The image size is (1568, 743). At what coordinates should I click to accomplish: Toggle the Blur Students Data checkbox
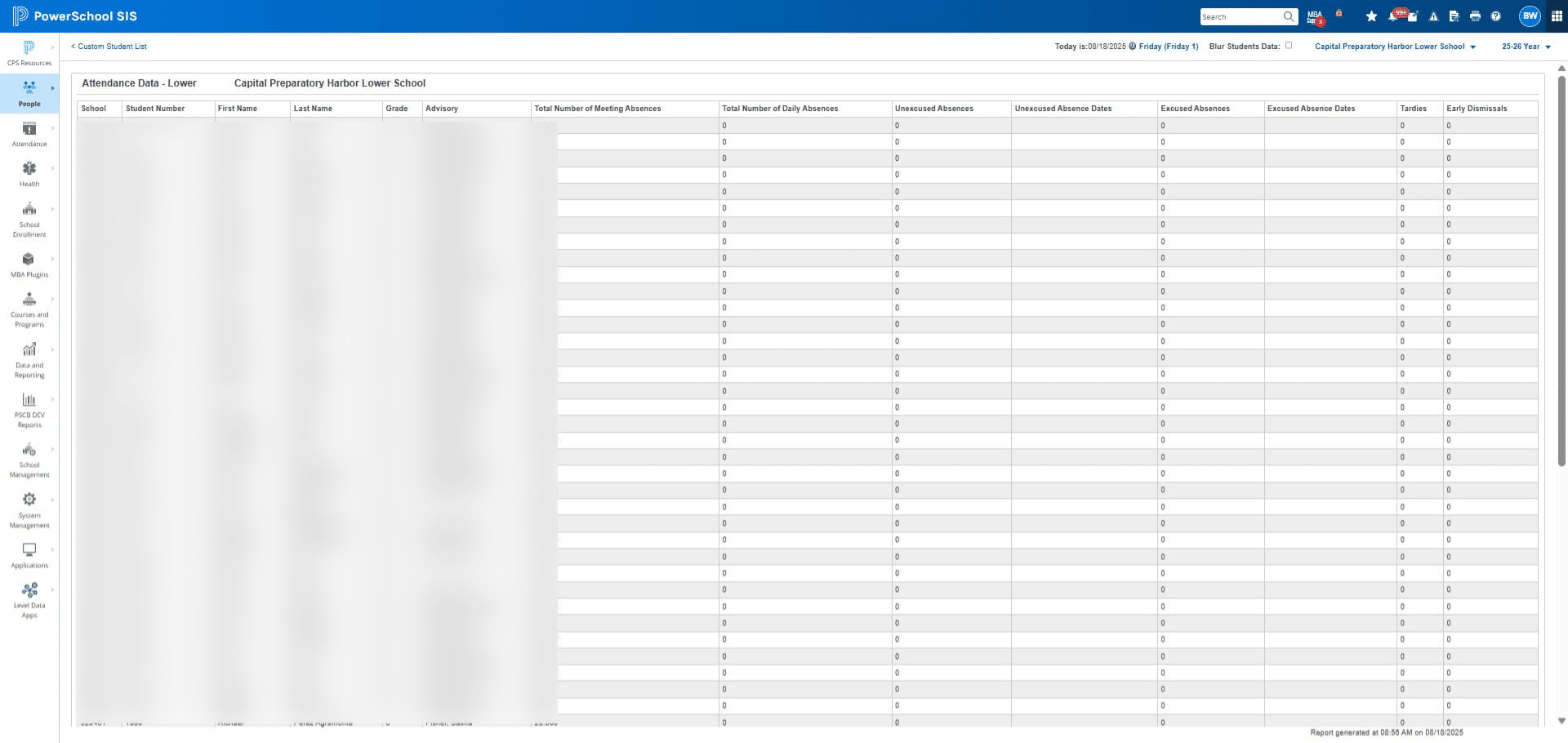[x=1289, y=46]
